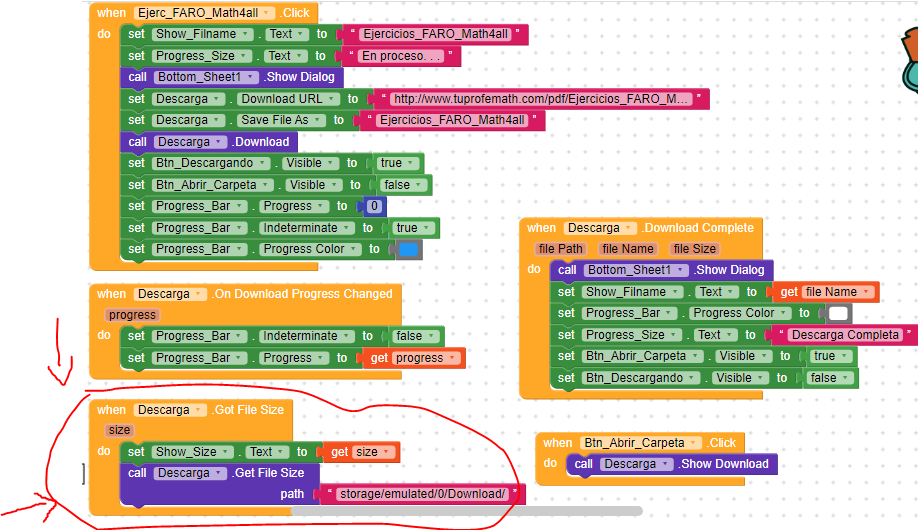
Task: Edit the storage/emulated/0/Download/ path string
Action: click(422, 494)
